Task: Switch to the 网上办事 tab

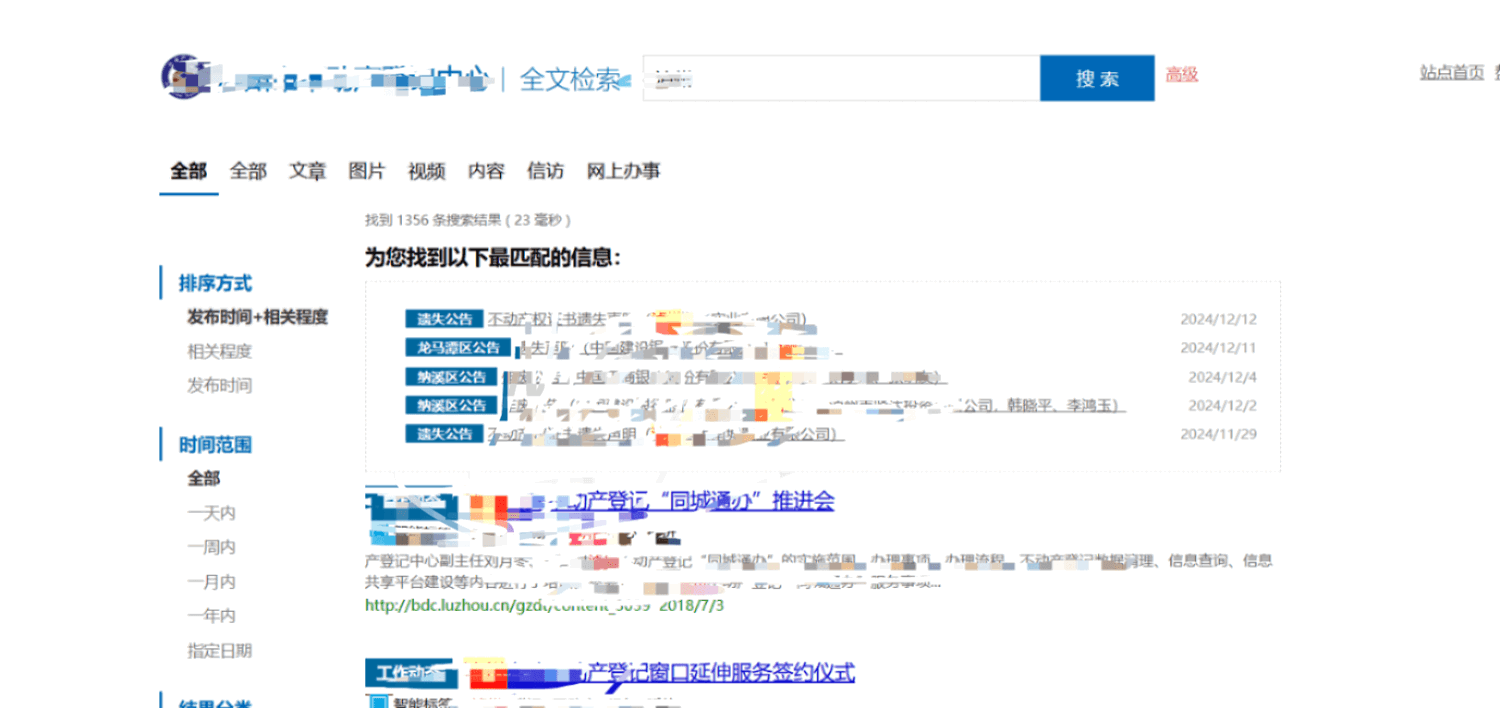Action: point(623,171)
